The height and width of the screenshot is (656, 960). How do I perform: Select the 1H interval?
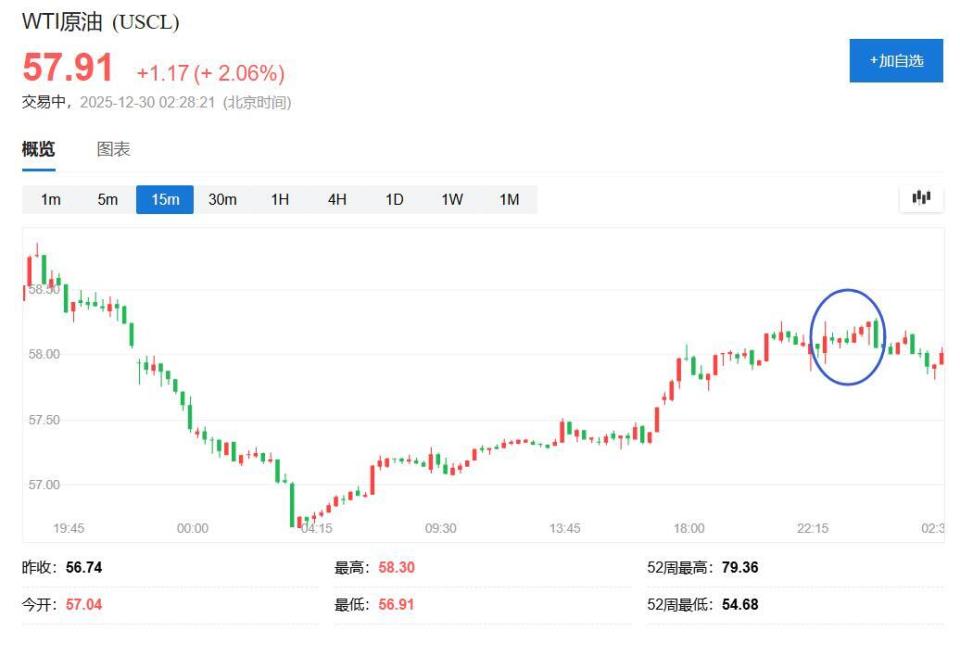pyautogui.click(x=279, y=199)
